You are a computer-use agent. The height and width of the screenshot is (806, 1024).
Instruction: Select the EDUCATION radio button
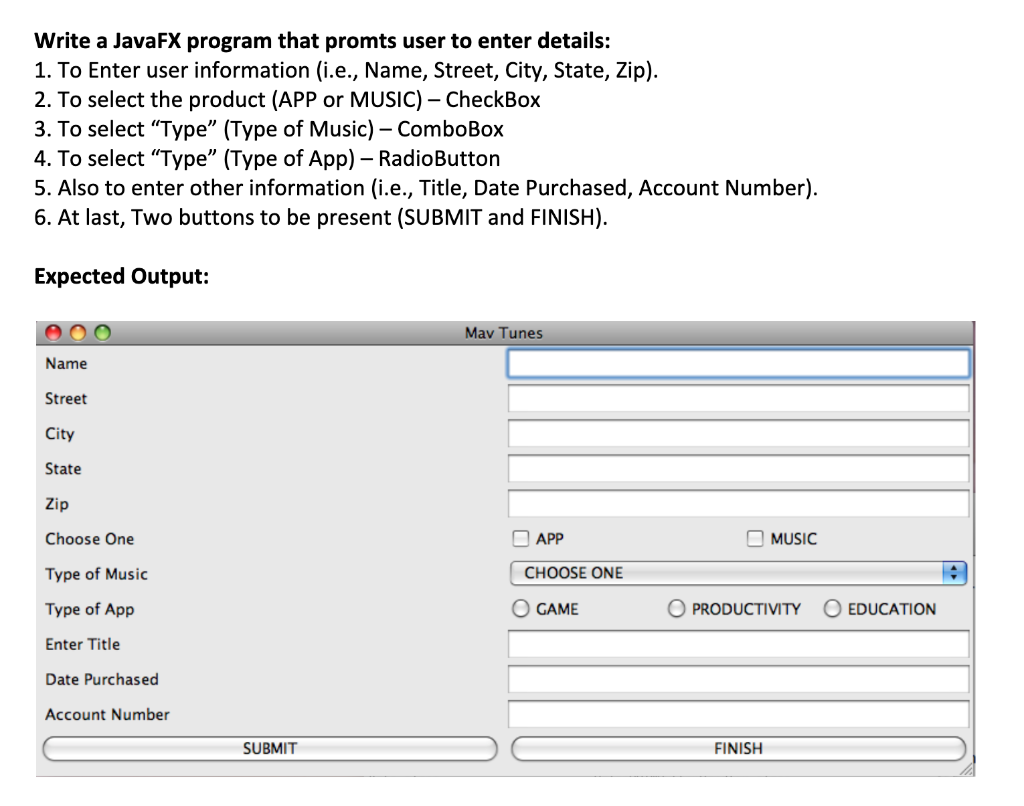832,608
